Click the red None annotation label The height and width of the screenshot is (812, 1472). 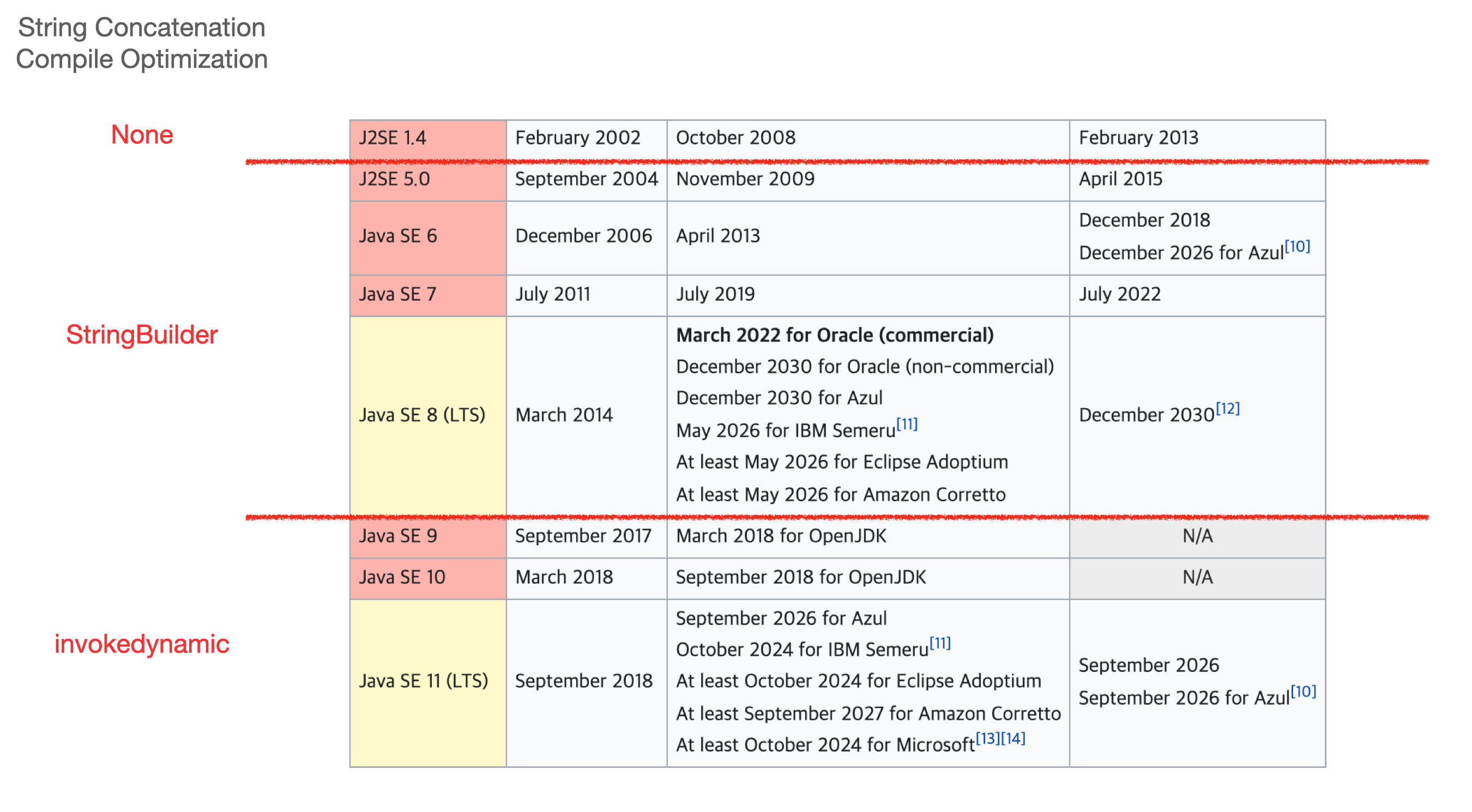pyautogui.click(x=142, y=135)
